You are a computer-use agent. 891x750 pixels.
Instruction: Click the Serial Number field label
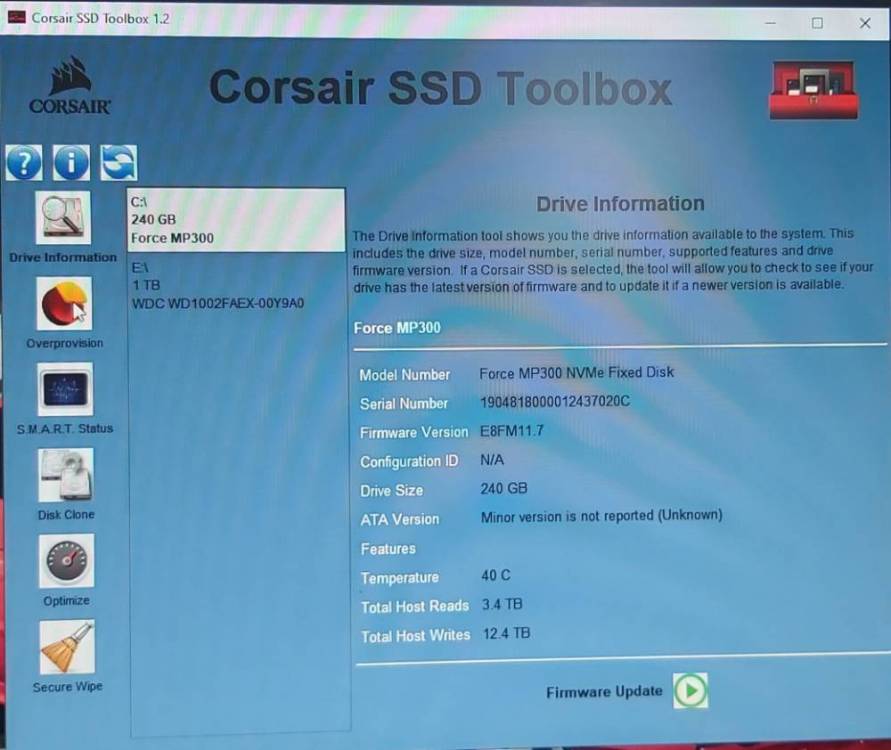click(403, 404)
